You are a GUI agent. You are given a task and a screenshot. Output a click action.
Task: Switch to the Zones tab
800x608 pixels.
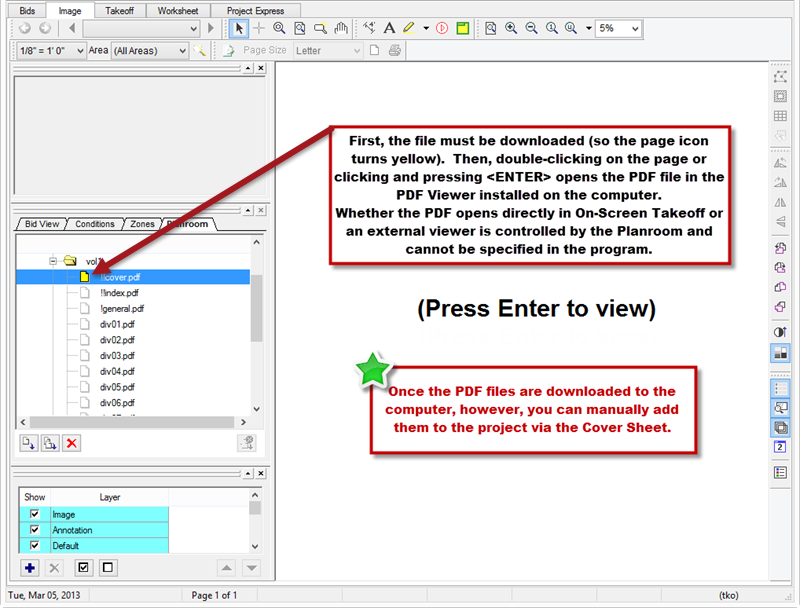(x=142, y=224)
